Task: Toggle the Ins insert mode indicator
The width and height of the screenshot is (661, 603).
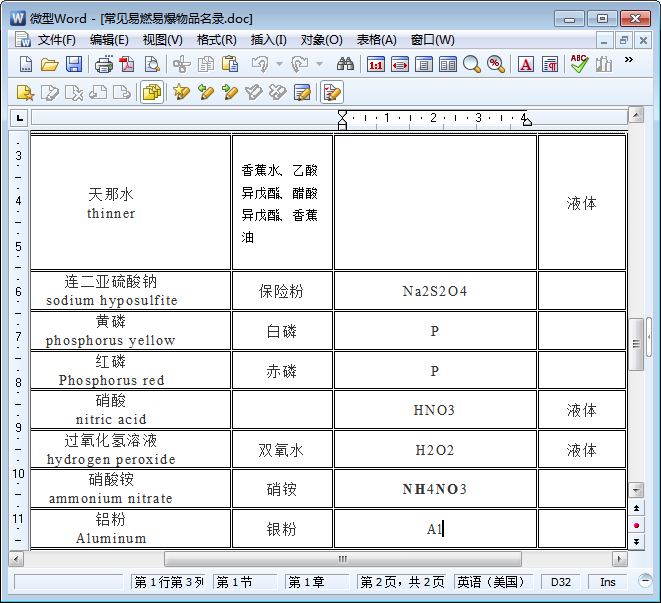Action: point(608,581)
